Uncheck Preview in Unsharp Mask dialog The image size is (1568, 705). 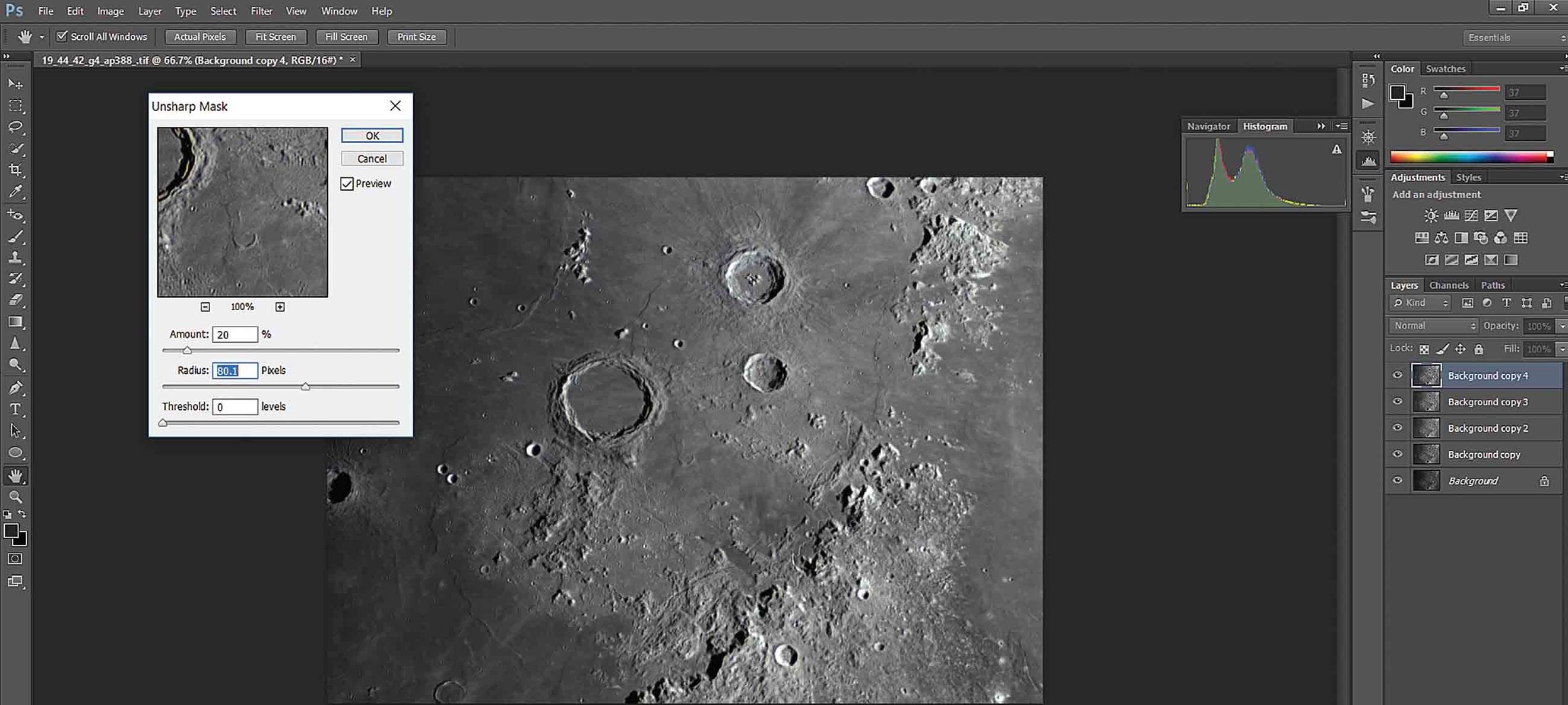click(x=347, y=184)
